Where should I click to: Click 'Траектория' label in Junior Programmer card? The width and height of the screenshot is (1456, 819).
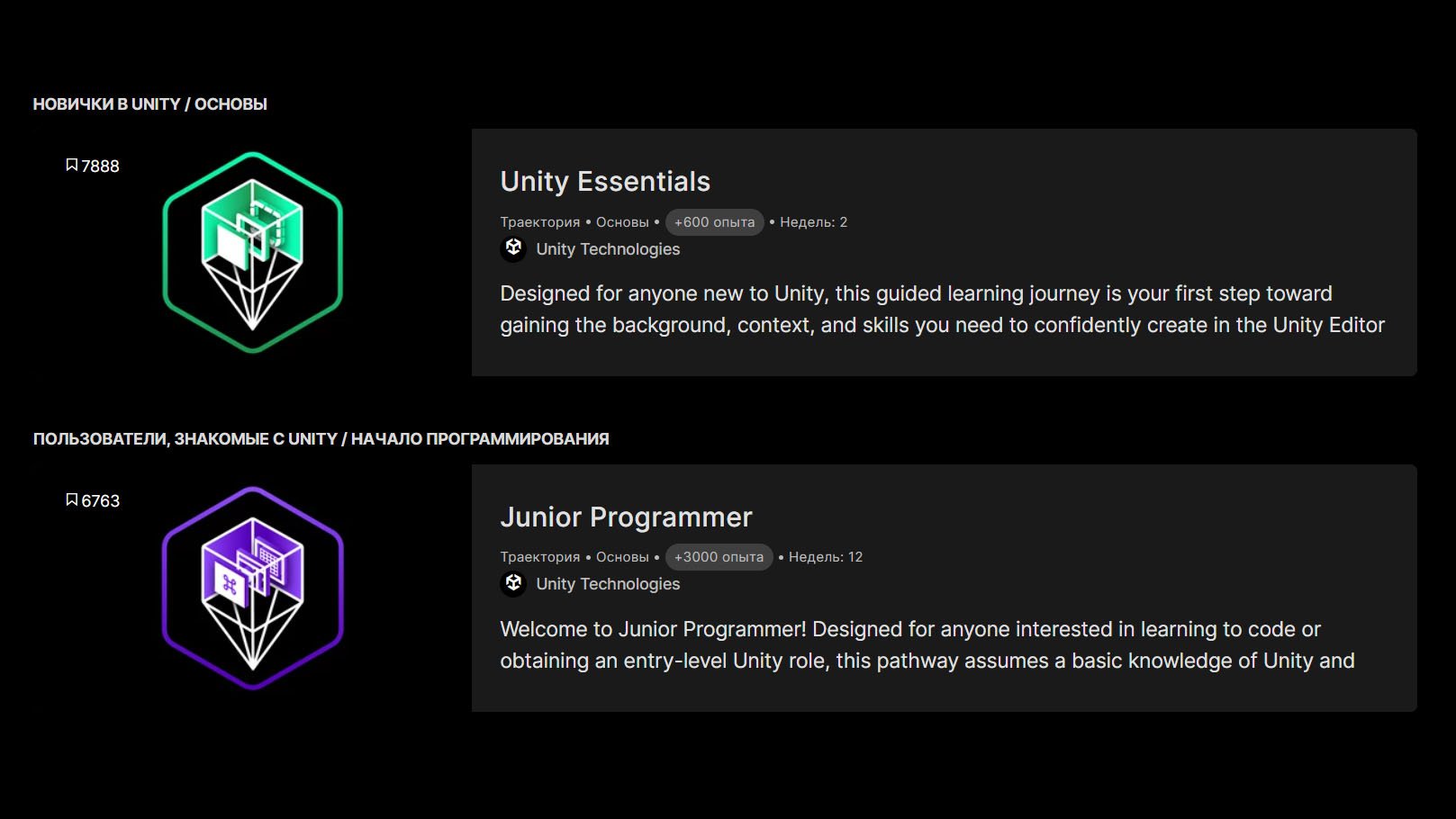point(540,557)
